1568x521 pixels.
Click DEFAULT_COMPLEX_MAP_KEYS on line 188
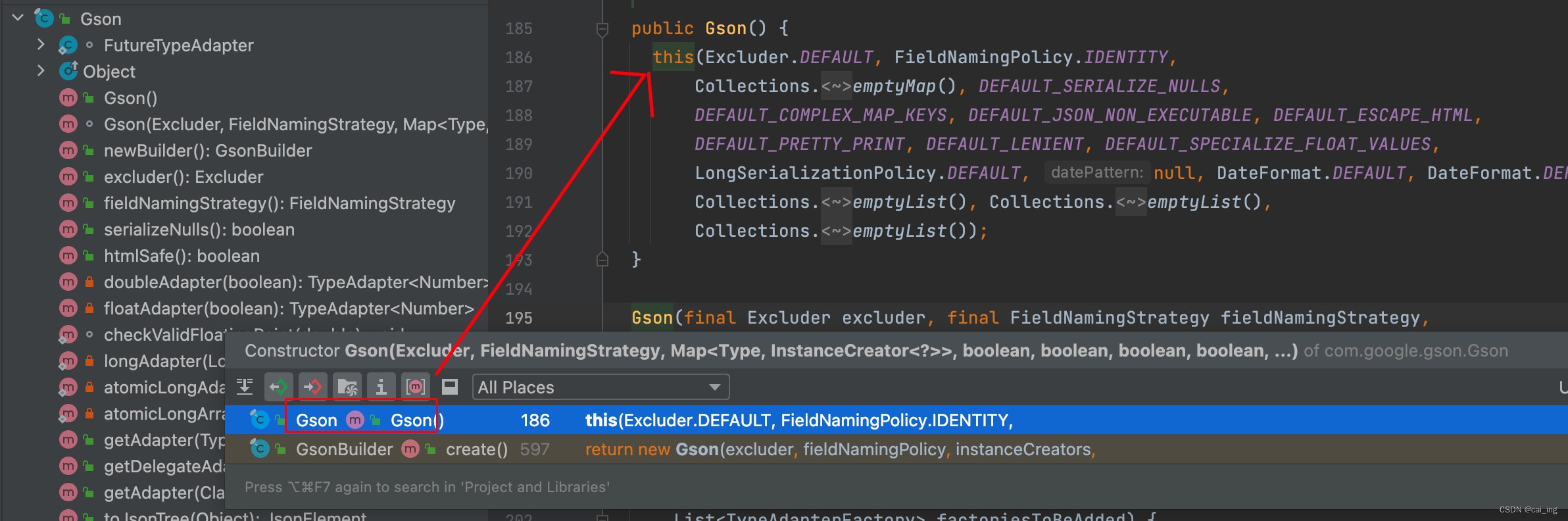[821, 115]
